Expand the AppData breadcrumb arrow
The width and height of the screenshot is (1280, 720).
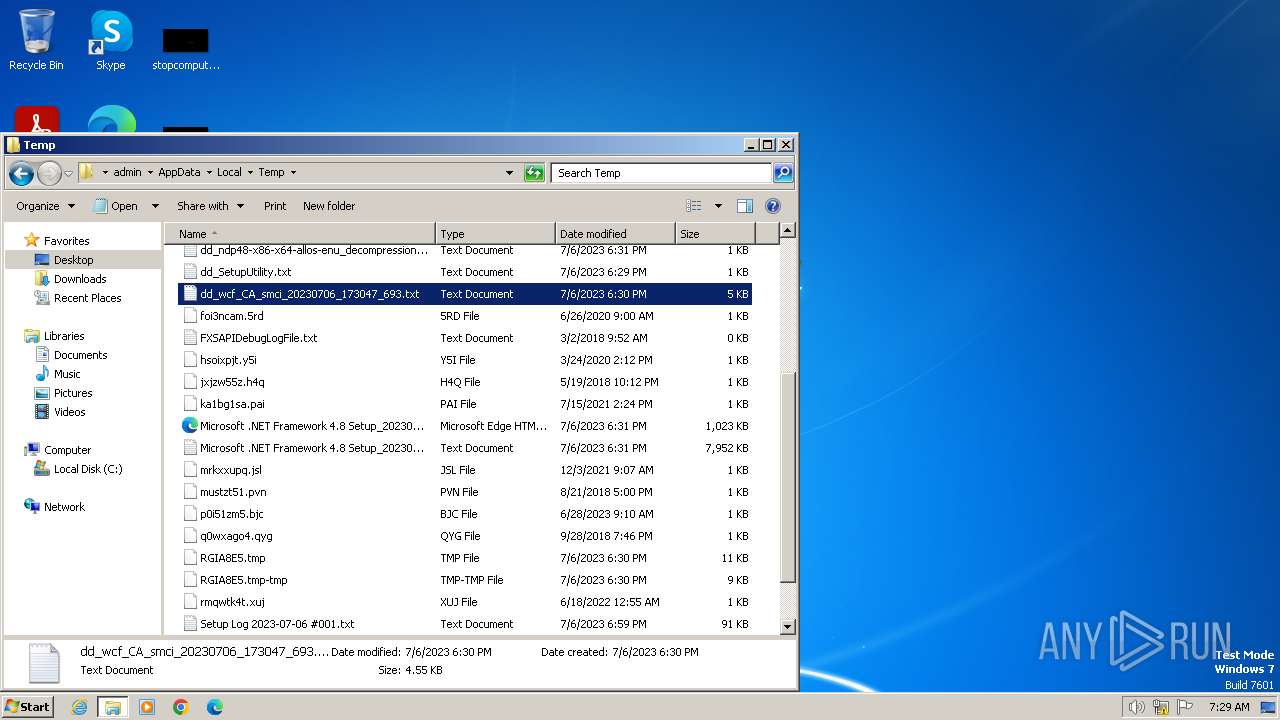coord(209,172)
